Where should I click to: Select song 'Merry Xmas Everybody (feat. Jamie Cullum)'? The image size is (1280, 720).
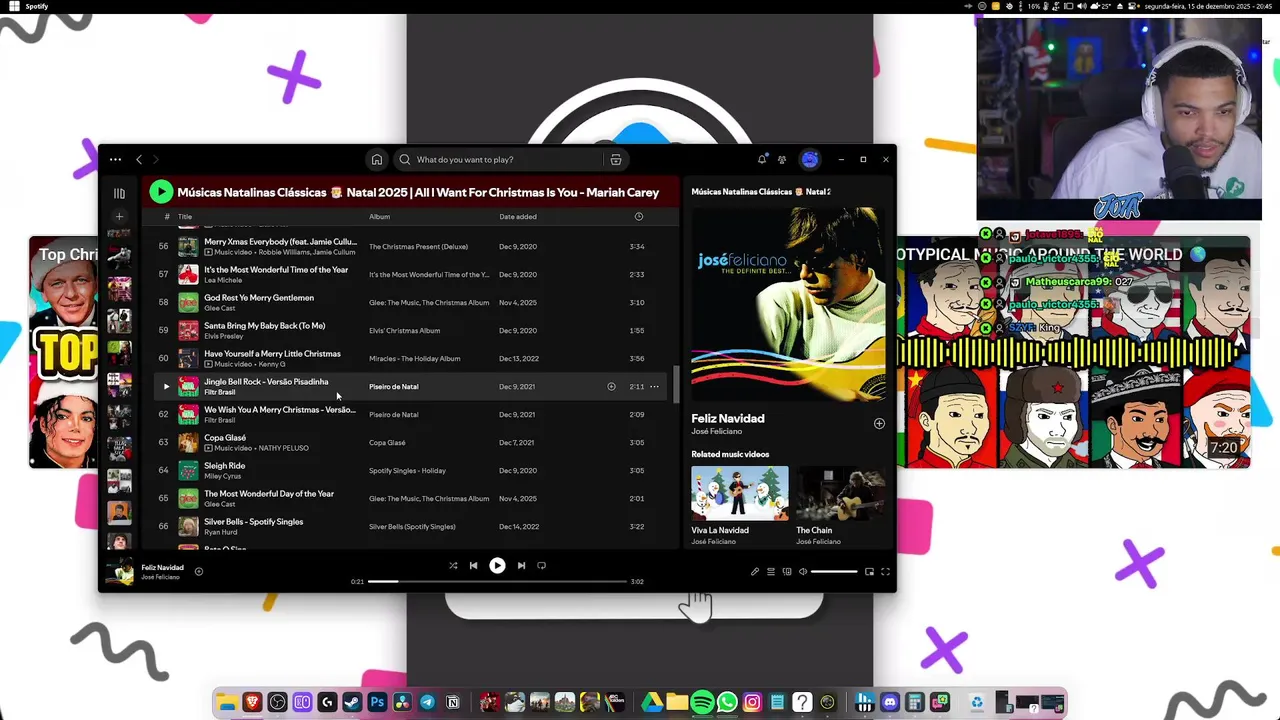280,242
